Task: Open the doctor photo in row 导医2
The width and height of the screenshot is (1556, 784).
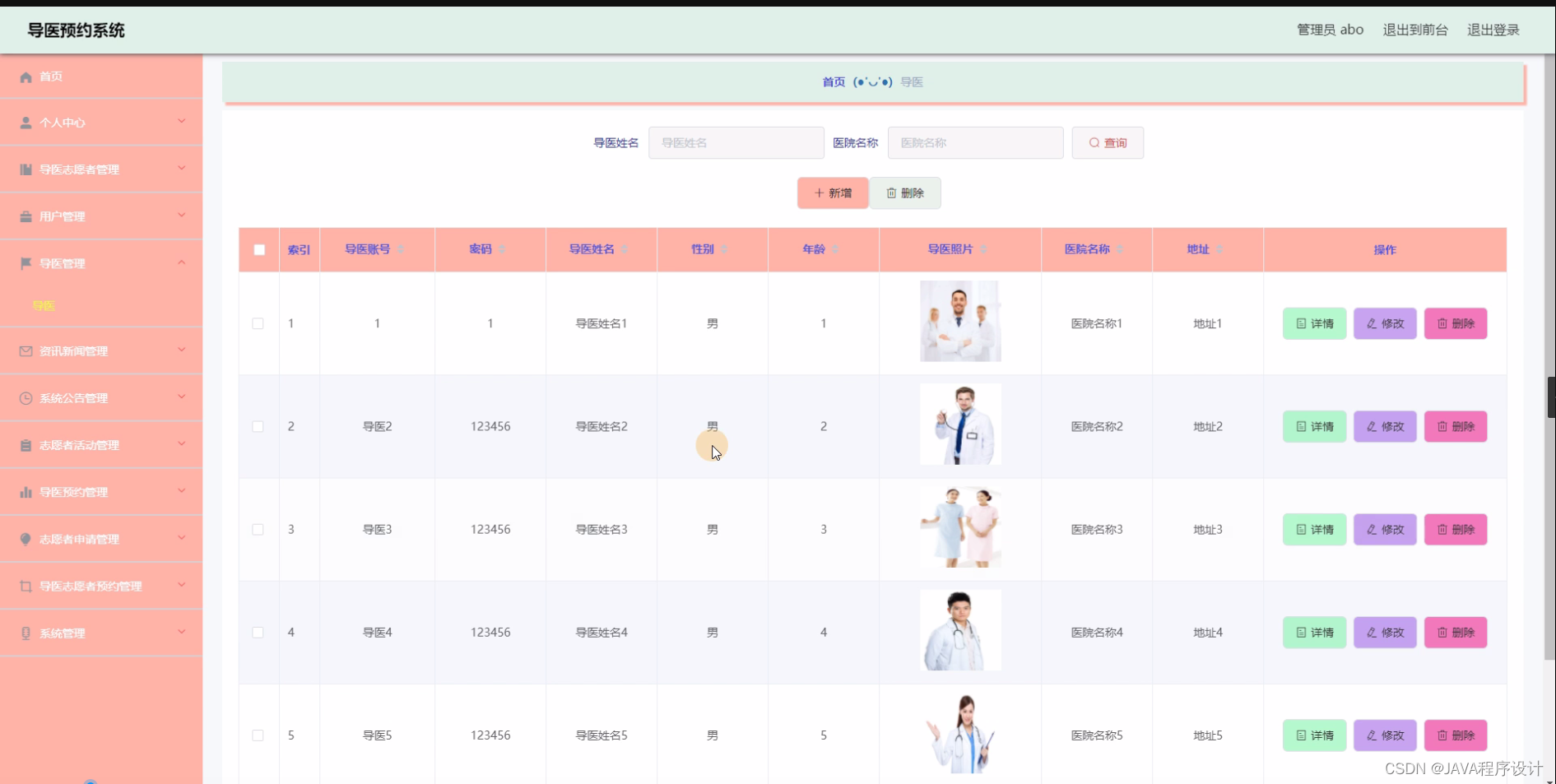Action: tap(960, 424)
